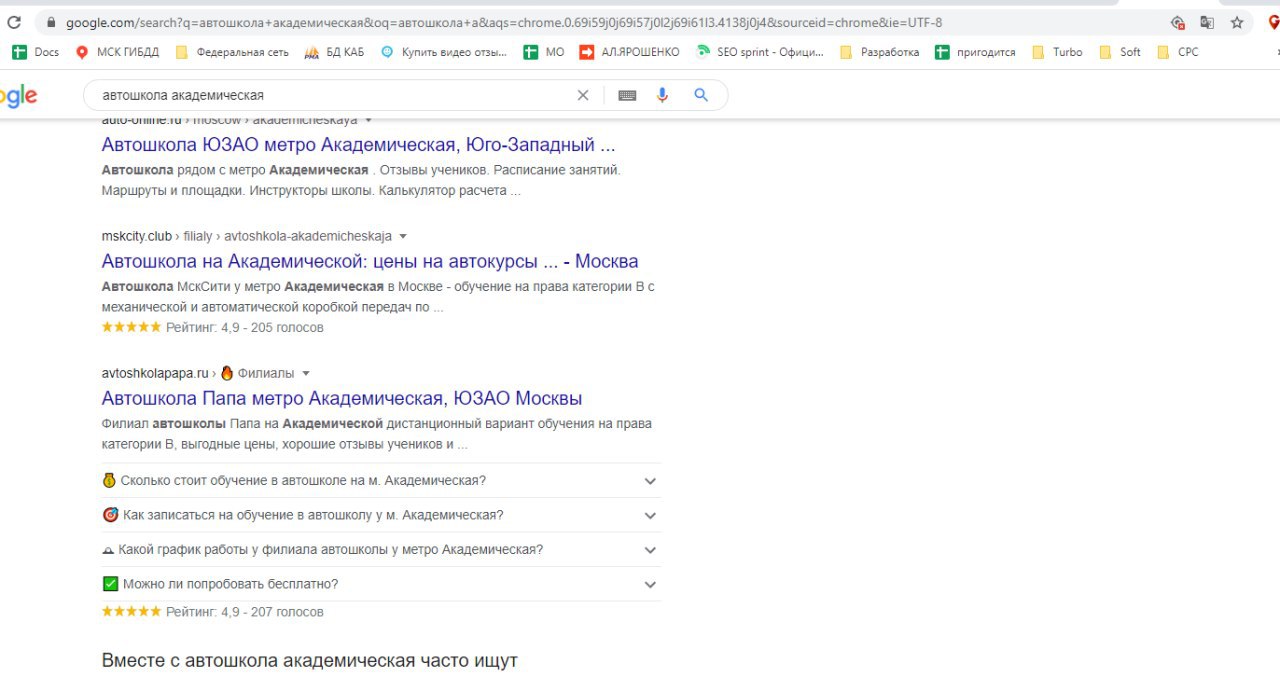Click heading Вместе с автошкола академическая часто ищут
Viewport: 1280px width, 691px height.
click(310, 661)
